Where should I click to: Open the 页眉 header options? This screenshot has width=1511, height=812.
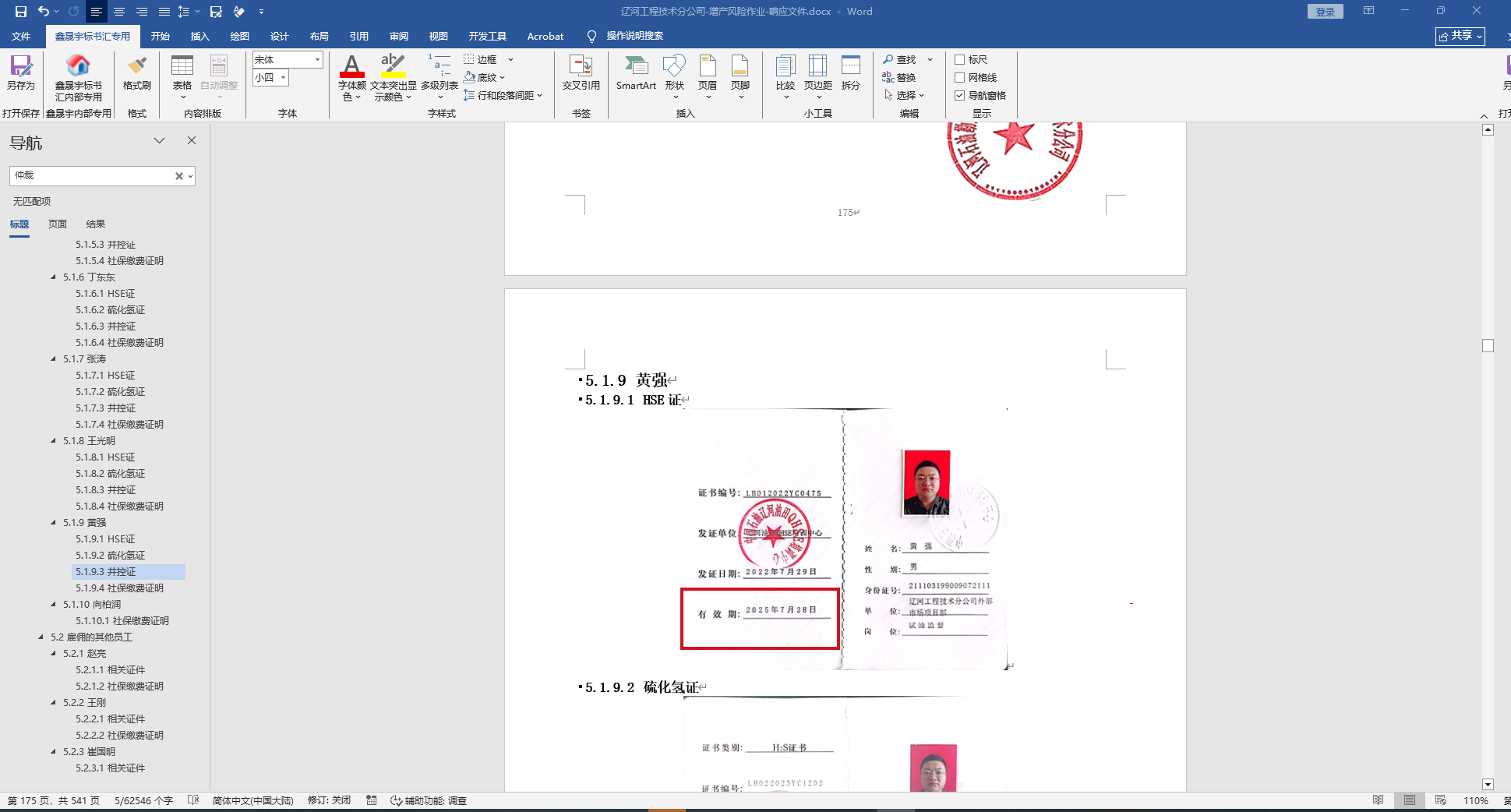(708, 76)
